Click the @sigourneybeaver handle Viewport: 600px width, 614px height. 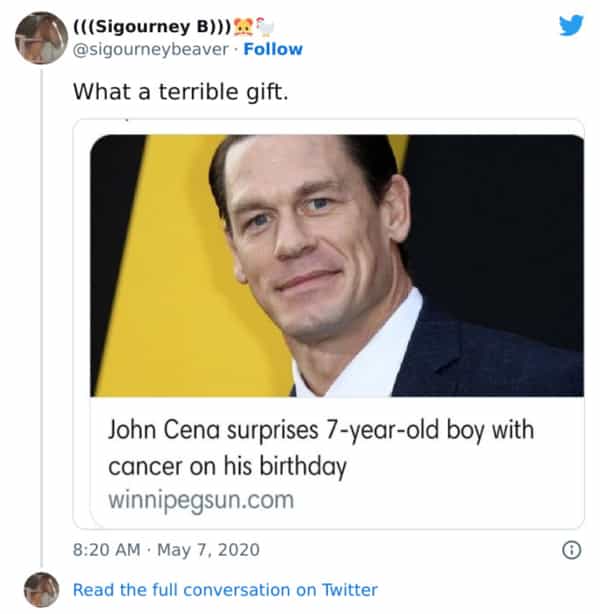coord(152,49)
